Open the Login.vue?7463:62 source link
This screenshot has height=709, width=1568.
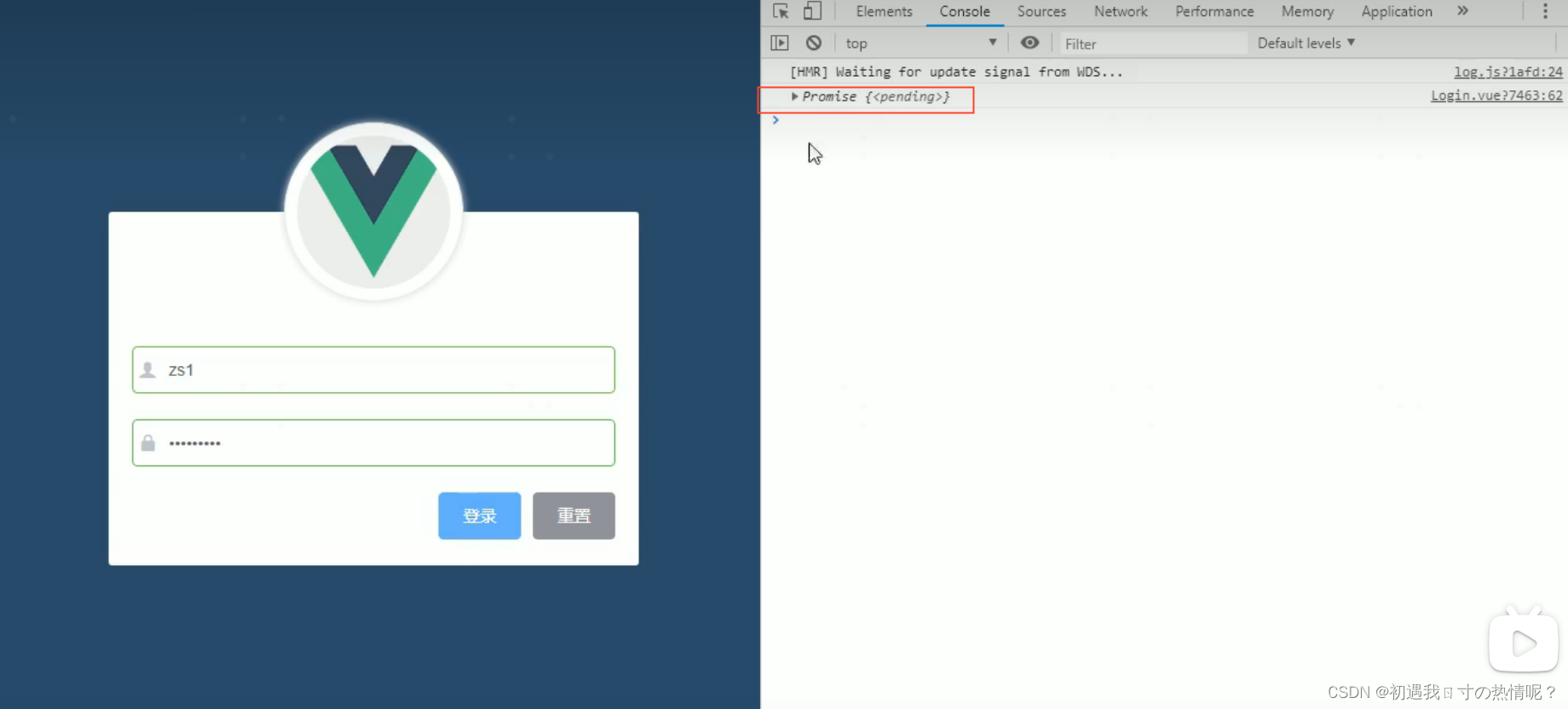1496,95
